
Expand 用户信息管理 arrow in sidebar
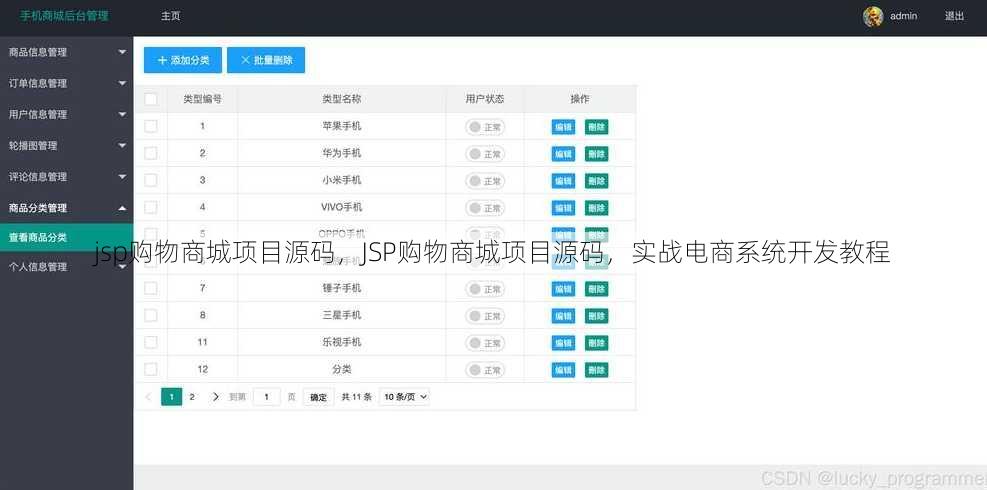[x=122, y=115]
